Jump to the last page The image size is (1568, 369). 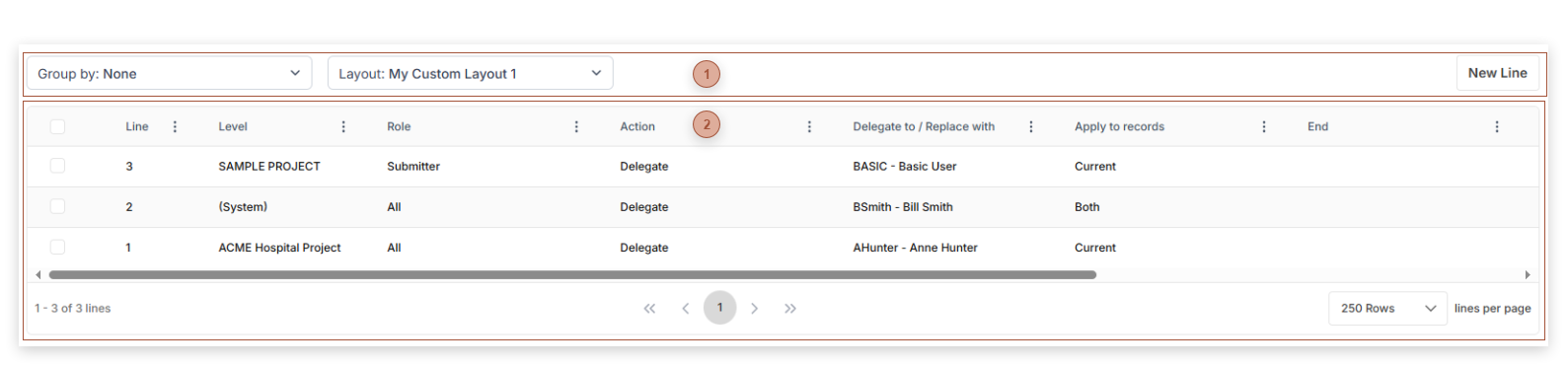790,308
